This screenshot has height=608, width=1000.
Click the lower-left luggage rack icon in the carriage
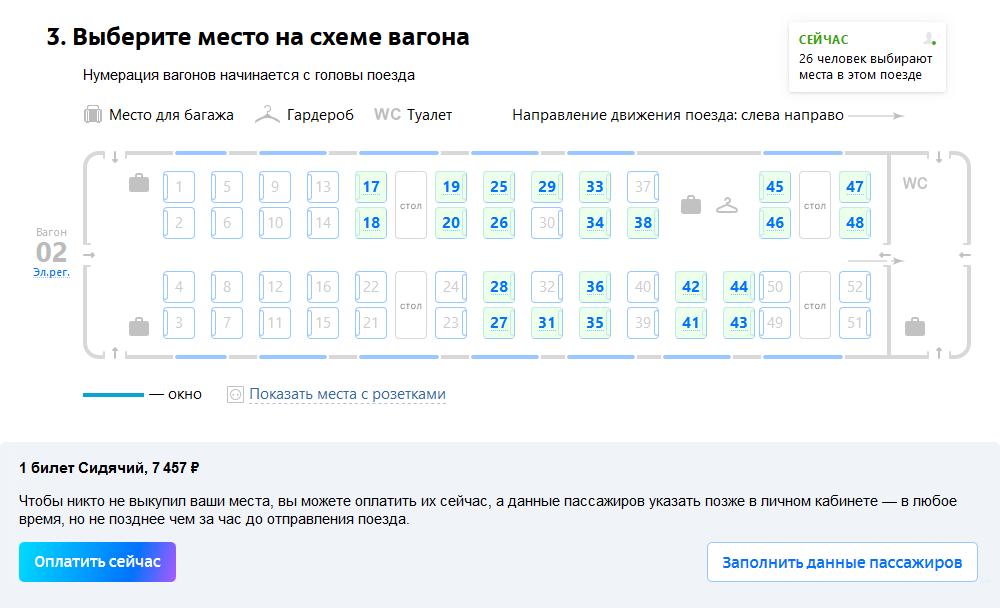(x=139, y=327)
